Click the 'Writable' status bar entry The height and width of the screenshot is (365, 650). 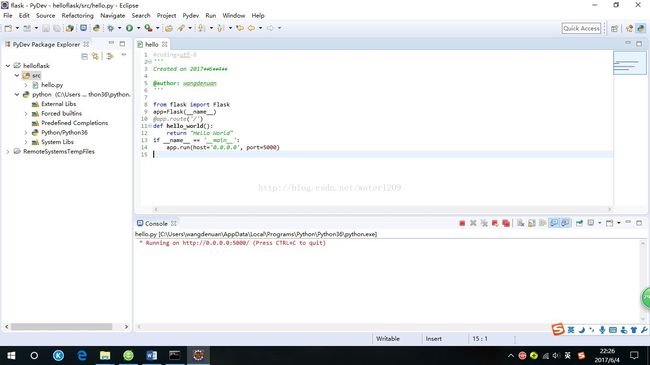point(388,339)
